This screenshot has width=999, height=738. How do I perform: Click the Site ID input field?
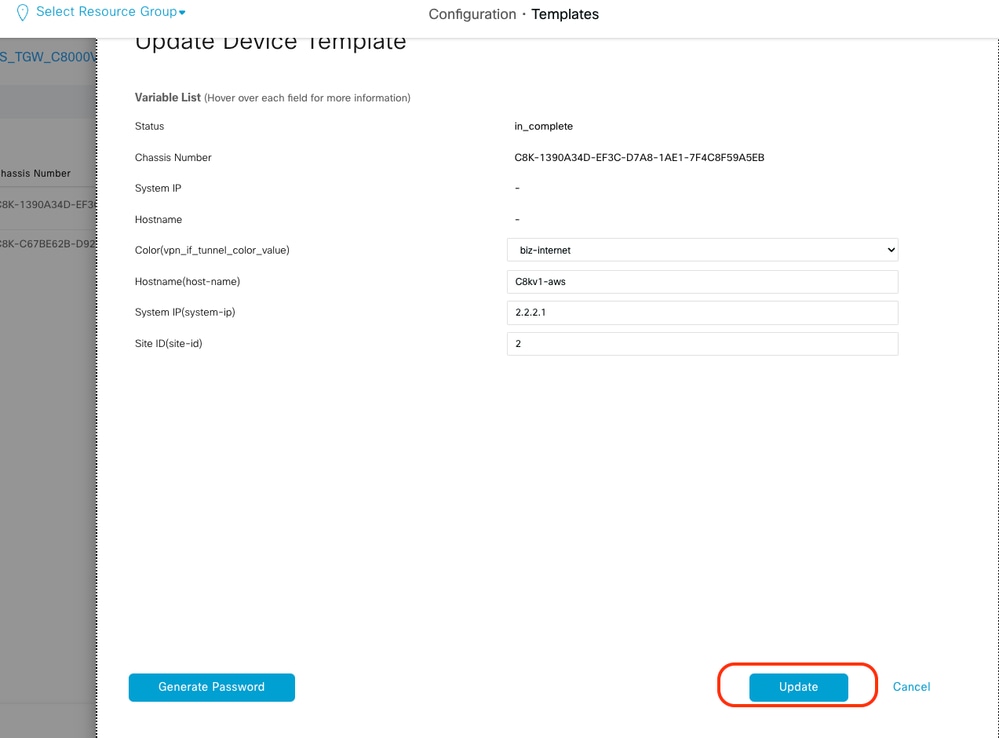coord(703,344)
